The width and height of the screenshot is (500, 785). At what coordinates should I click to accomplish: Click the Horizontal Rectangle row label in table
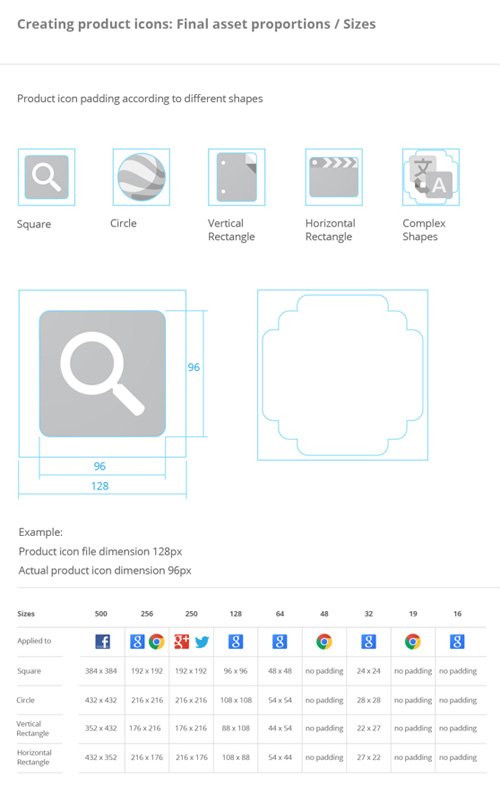pos(34,757)
